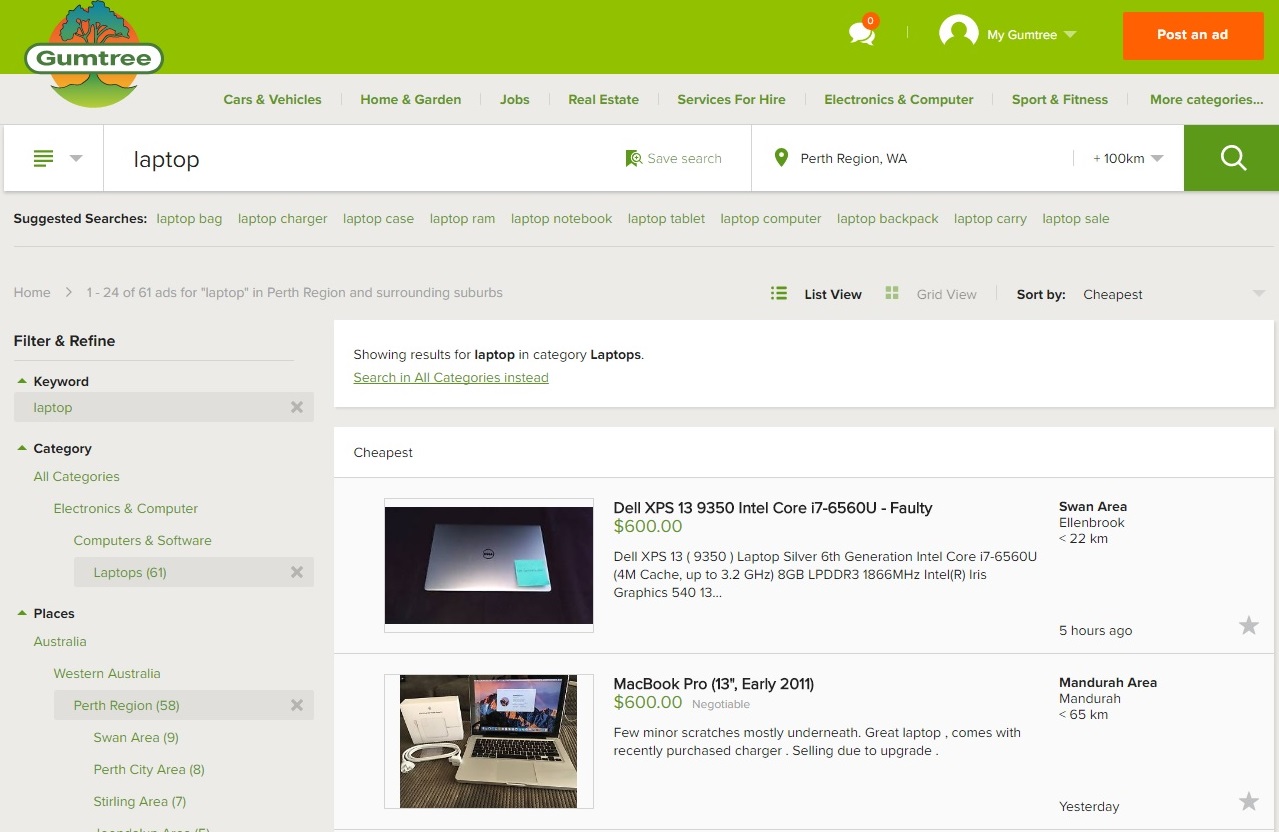Click the Grid View label
The height and width of the screenshot is (832, 1279).
pyautogui.click(x=947, y=294)
